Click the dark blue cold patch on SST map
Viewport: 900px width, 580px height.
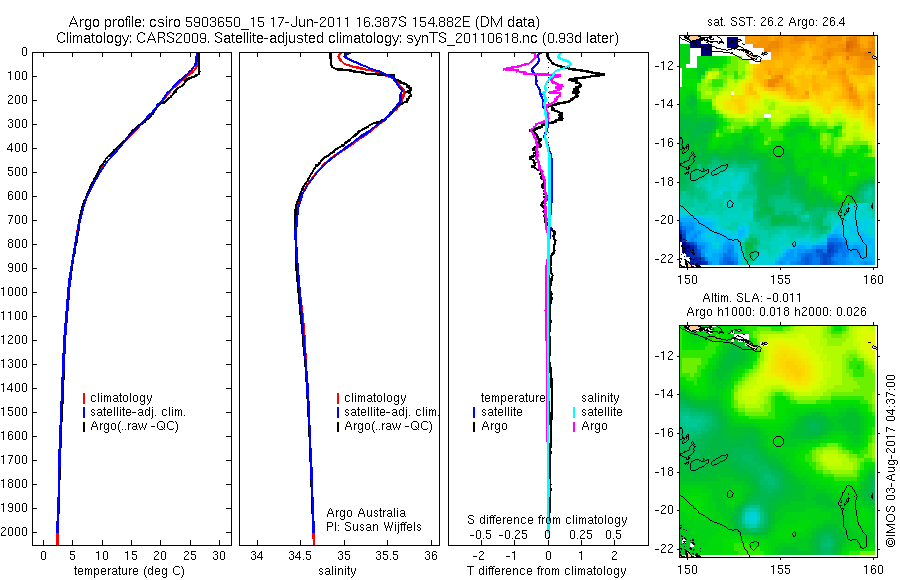692,252
